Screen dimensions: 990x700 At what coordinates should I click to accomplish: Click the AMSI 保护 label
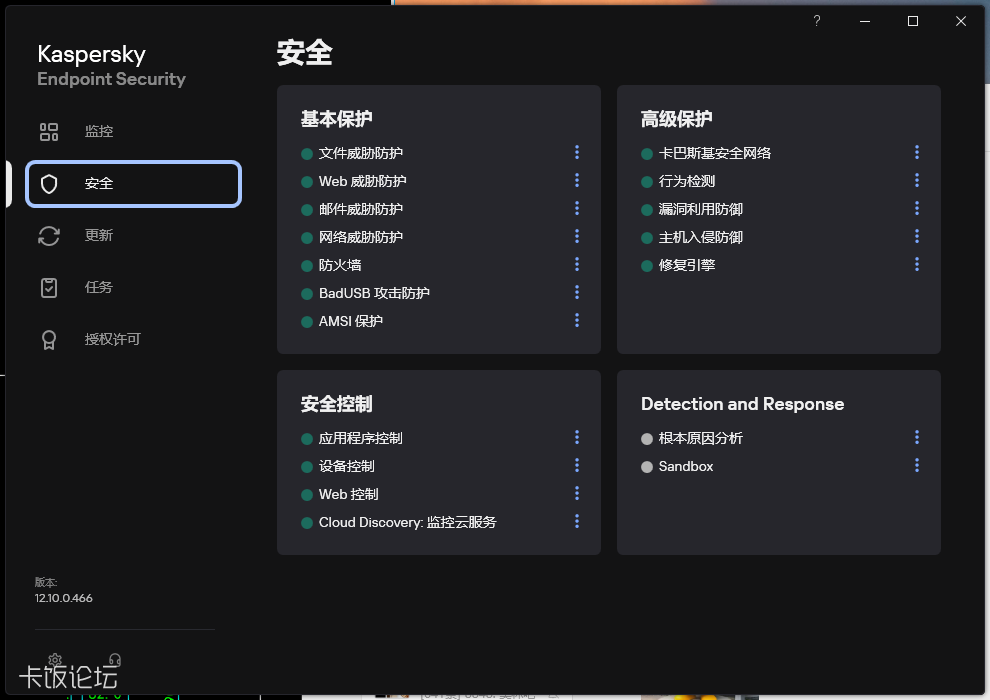pos(350,321)
